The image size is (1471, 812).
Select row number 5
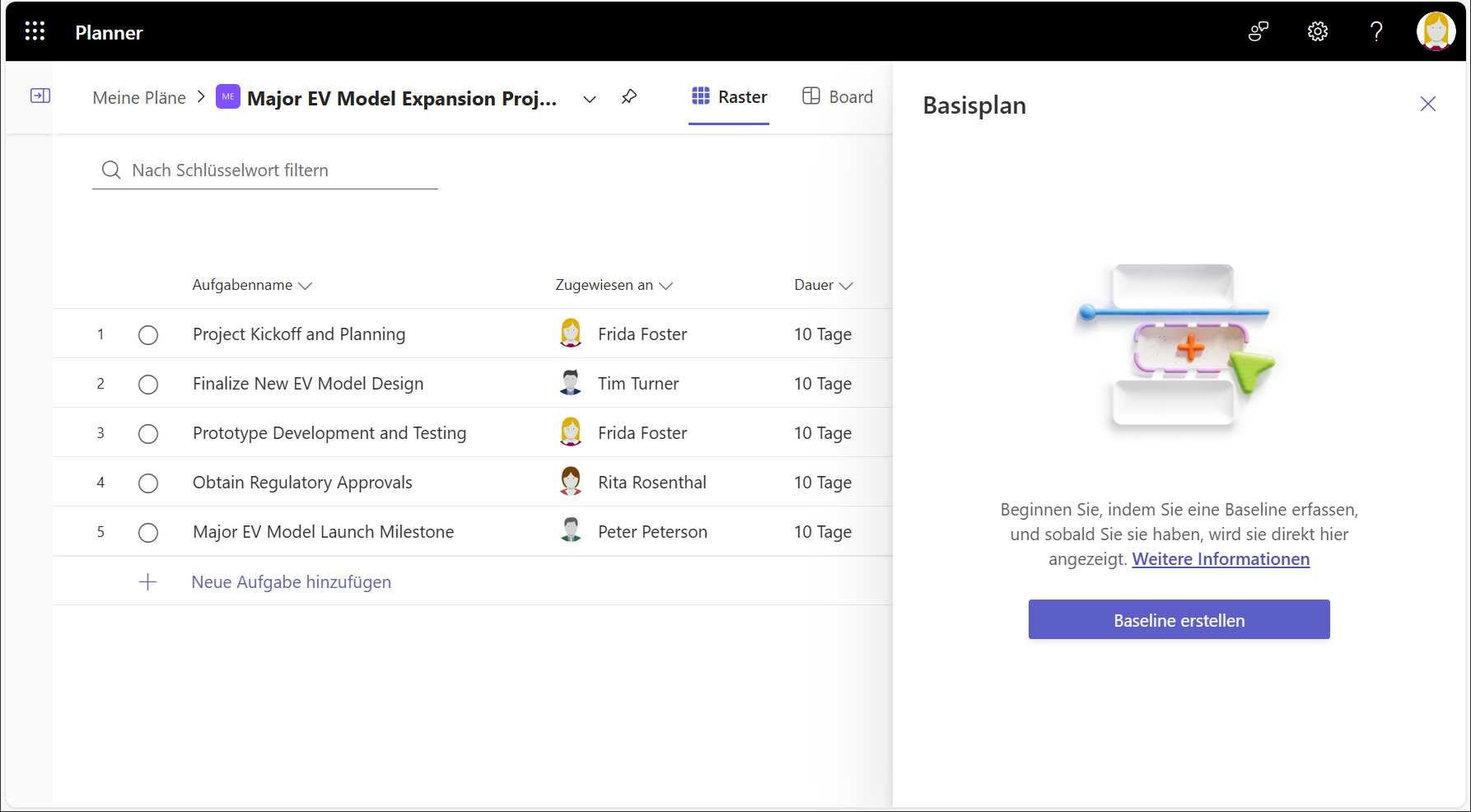(100, 532)
